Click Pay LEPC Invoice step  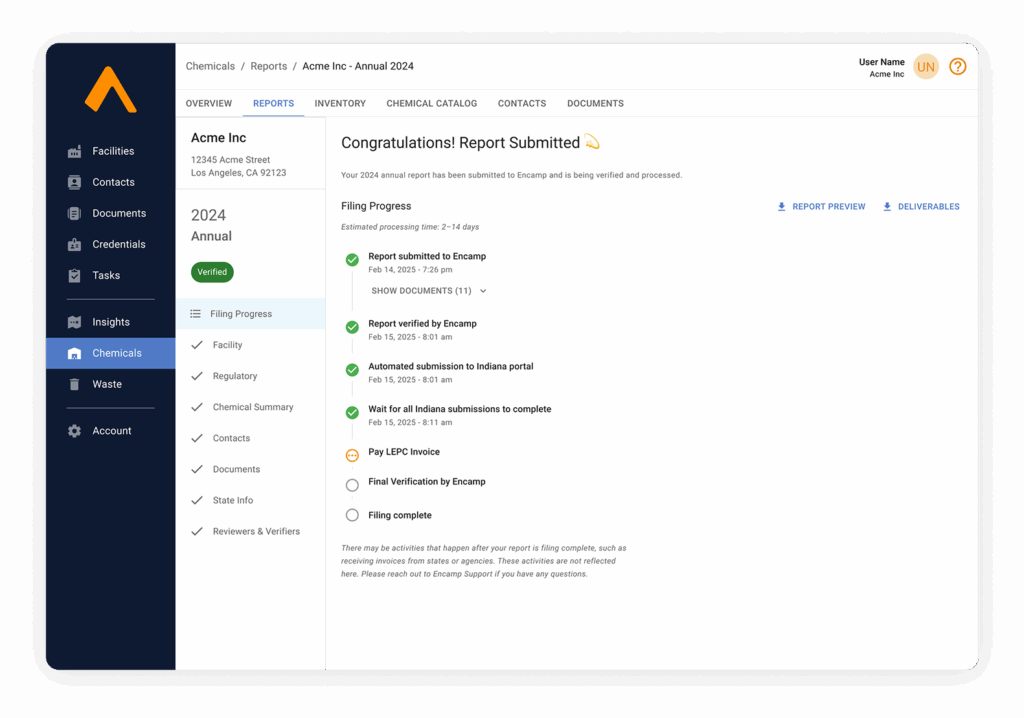tap(404, 451)
